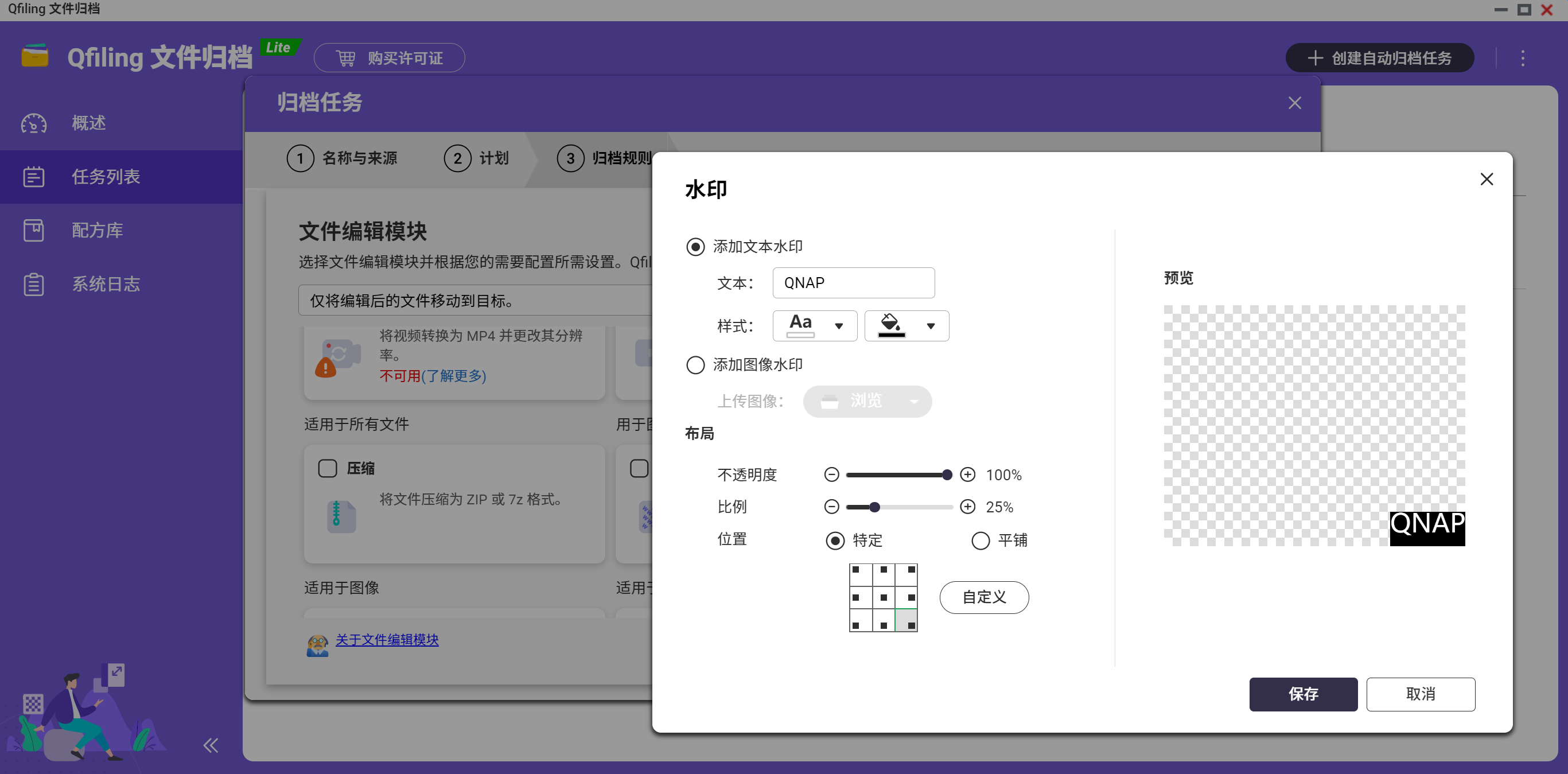
Task: Go to Recipe Library in sidebar
Action: click(98, 231)
